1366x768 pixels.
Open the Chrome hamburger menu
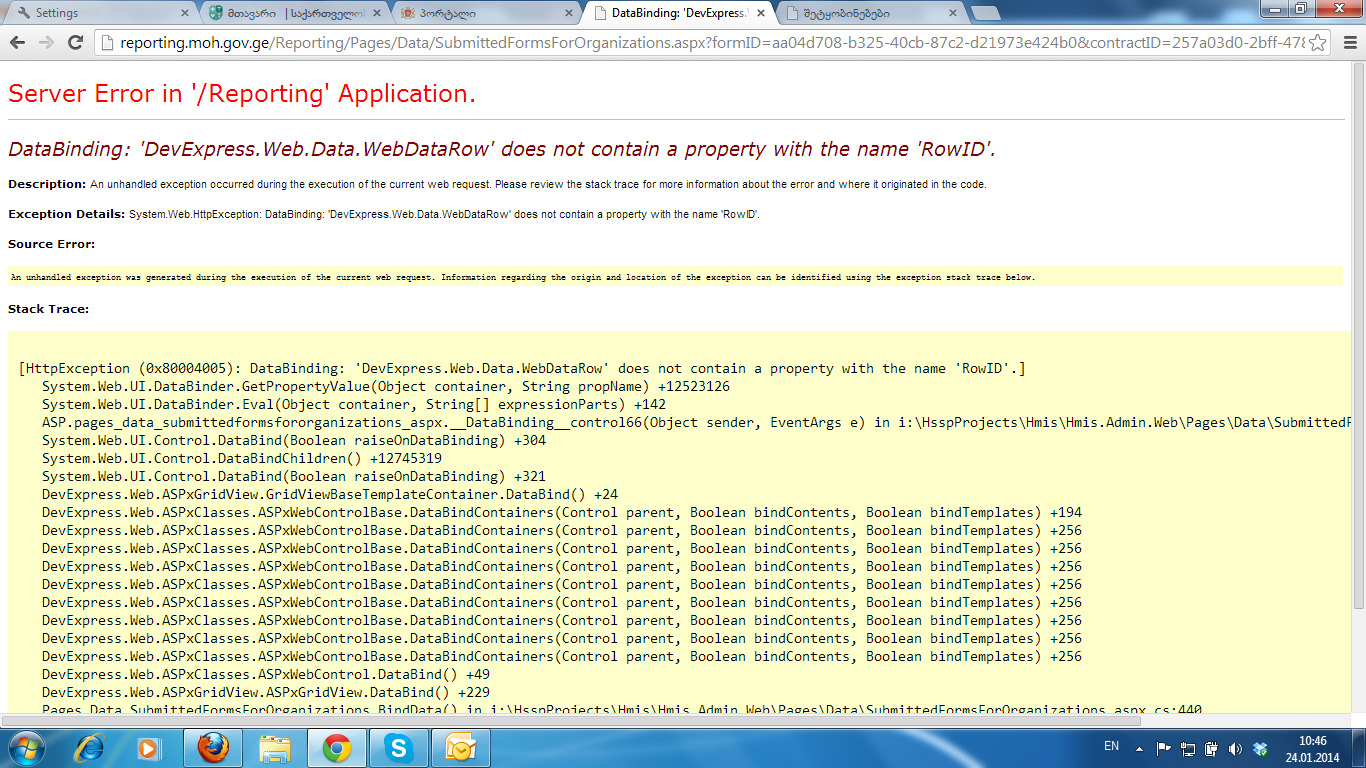pos(1347,42)
